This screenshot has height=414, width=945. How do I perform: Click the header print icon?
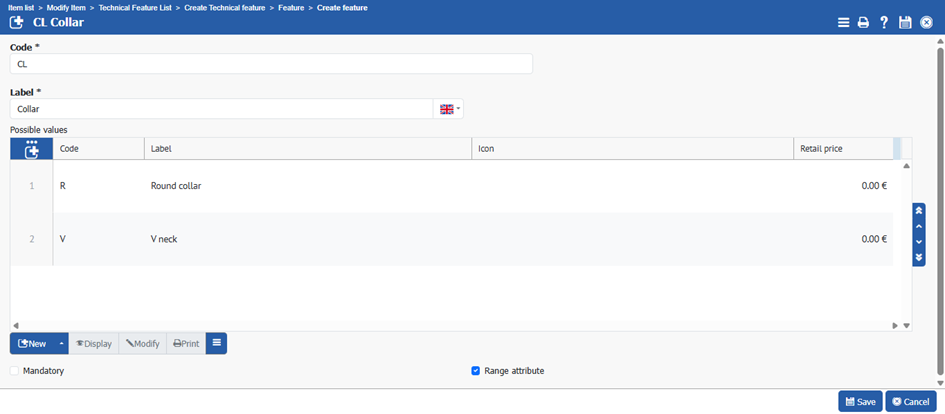pos(863,22)
